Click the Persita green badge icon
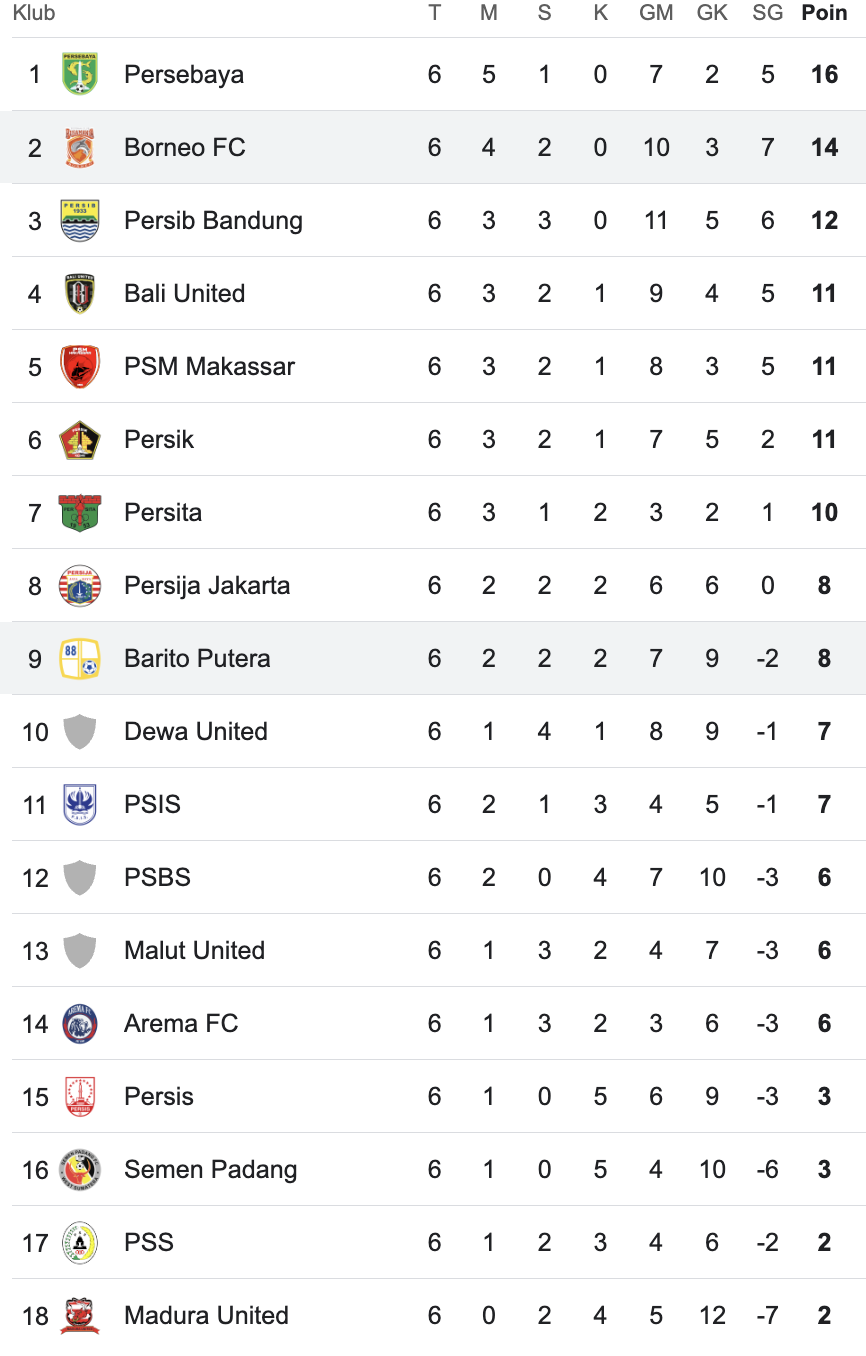This screenshot has height=1356, width=866. point(80,512)
